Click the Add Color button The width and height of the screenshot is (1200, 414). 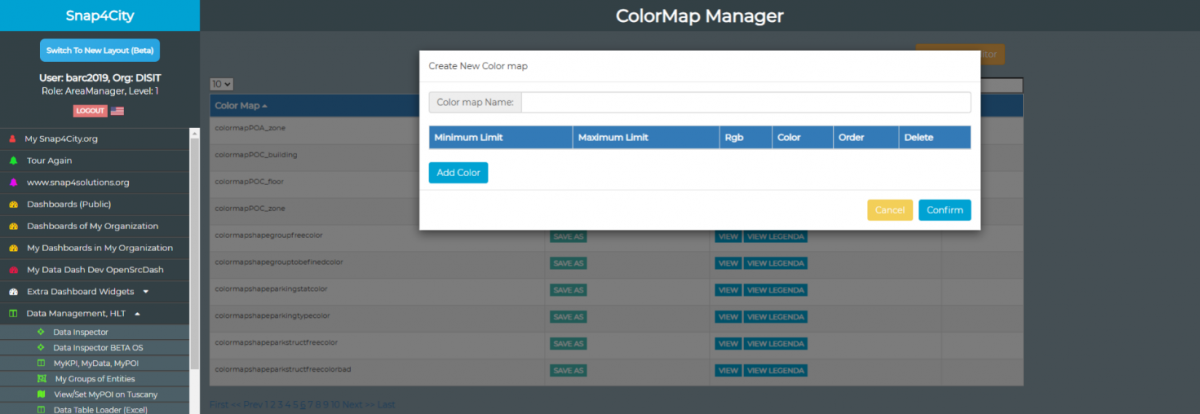(458, 173)
